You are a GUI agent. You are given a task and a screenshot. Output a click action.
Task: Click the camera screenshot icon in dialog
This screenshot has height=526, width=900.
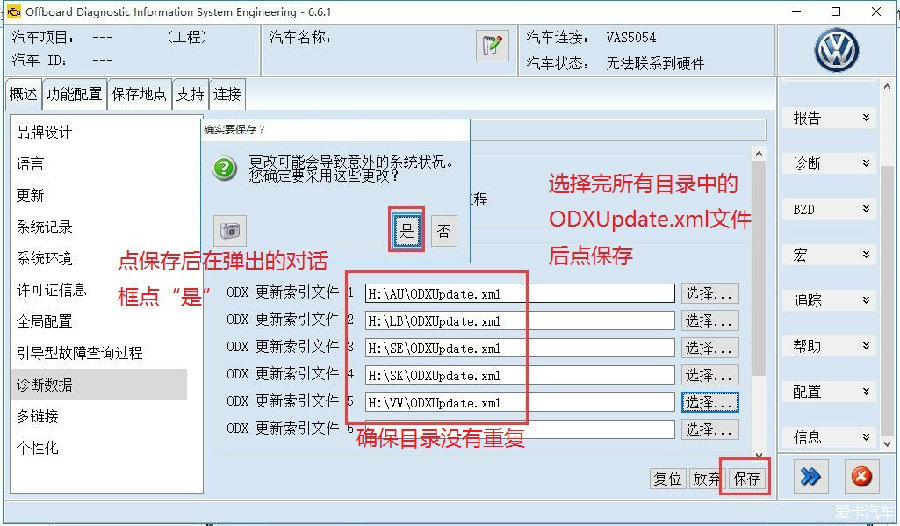coord(230,231)
